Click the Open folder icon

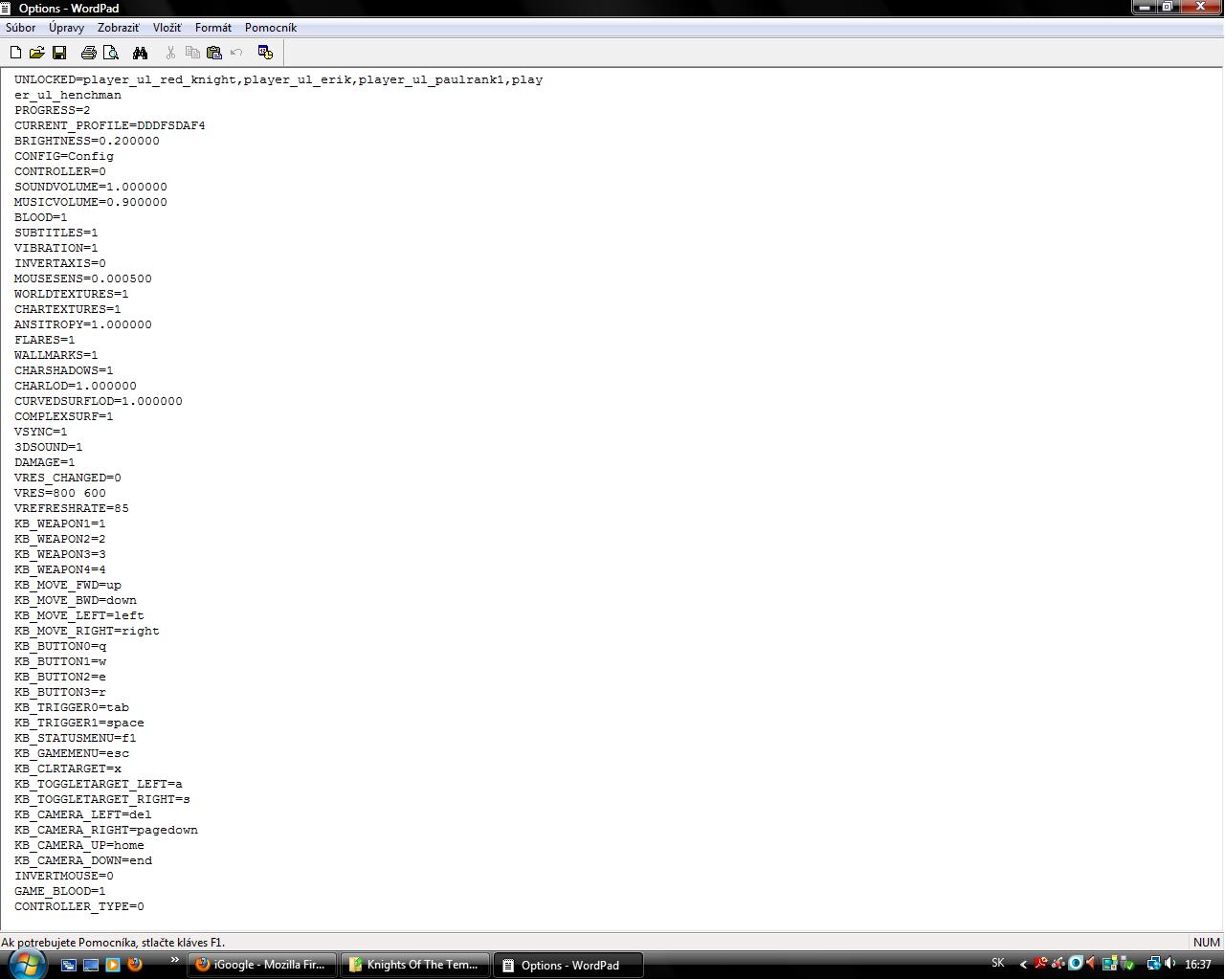[x=37, y=53]
